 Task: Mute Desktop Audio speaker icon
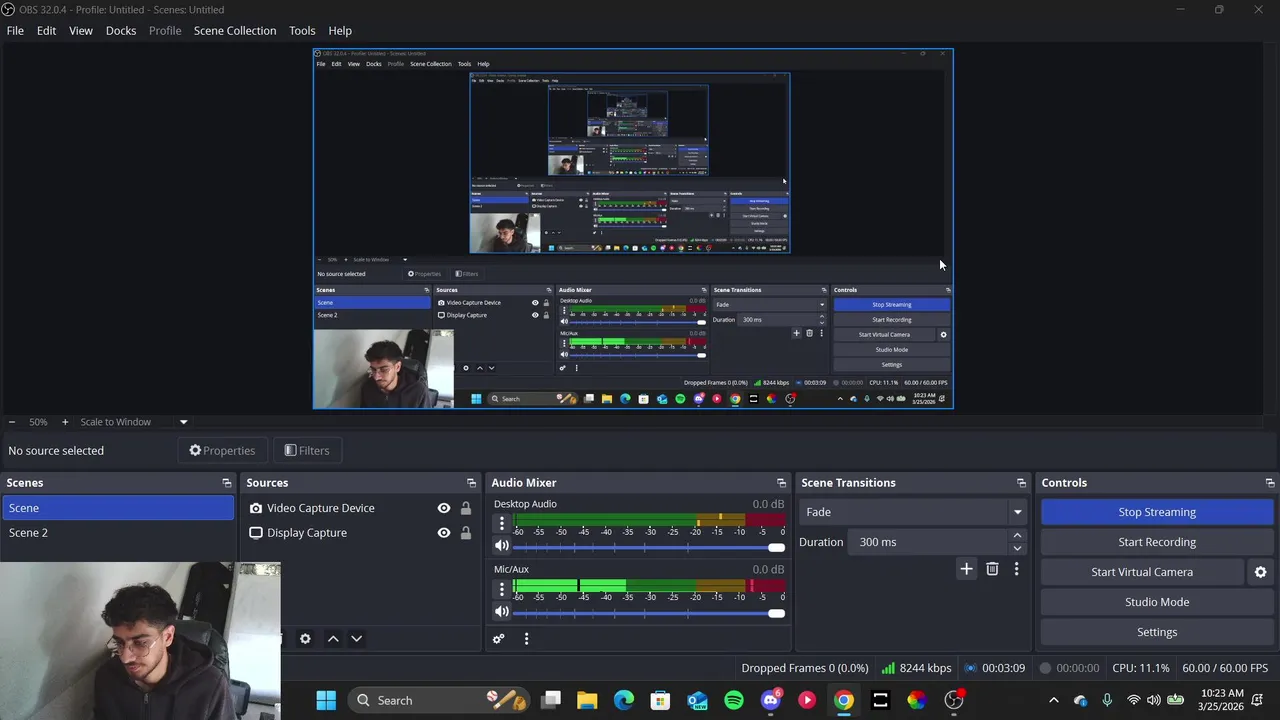point(502,546)
